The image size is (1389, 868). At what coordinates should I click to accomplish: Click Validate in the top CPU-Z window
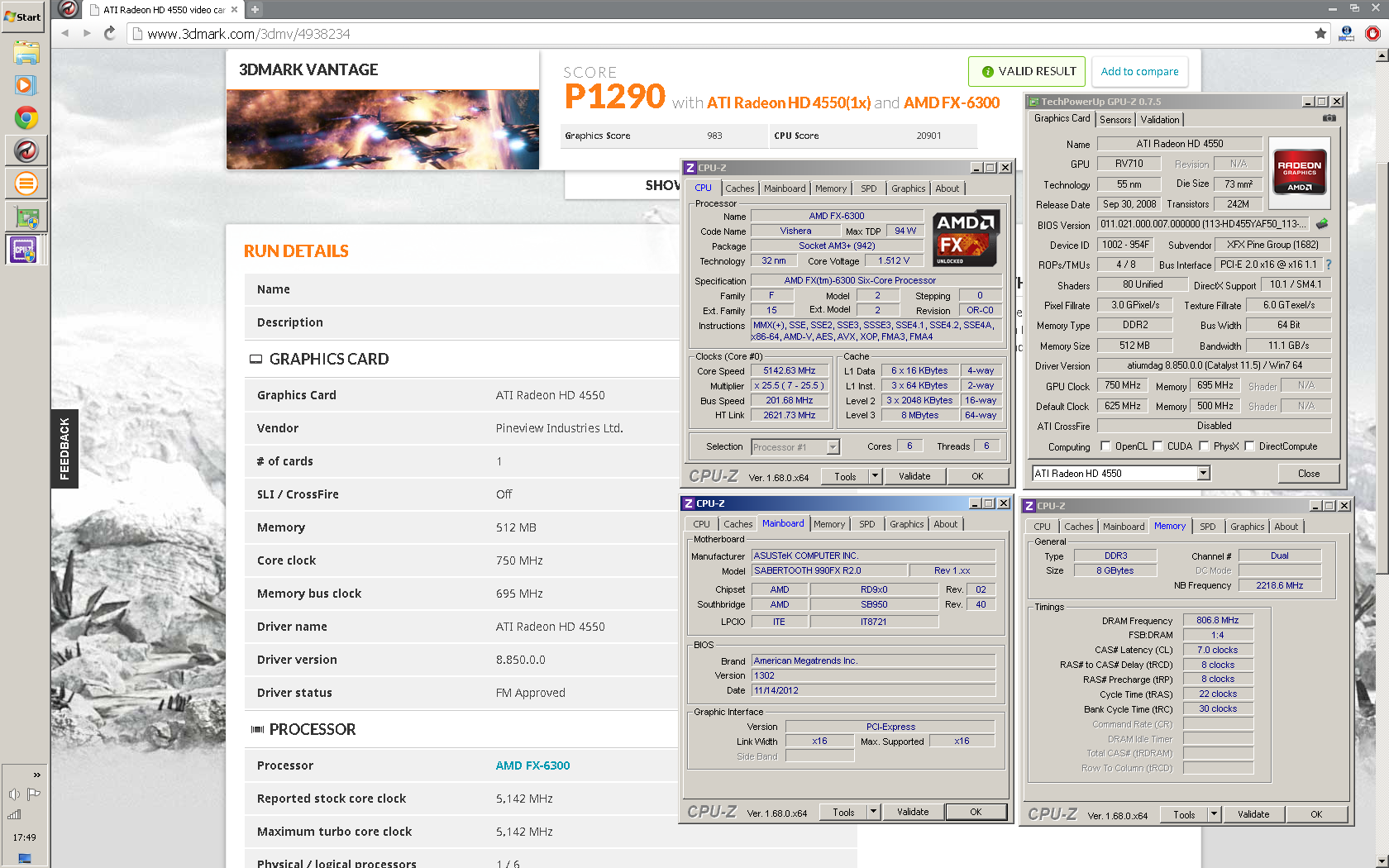pos(914,476)
